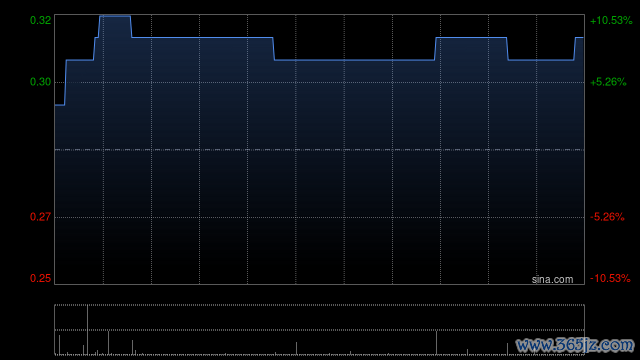Open the www.365jz.com watermark link
This screenshot has height=360, width=640.
coord(575,345)
